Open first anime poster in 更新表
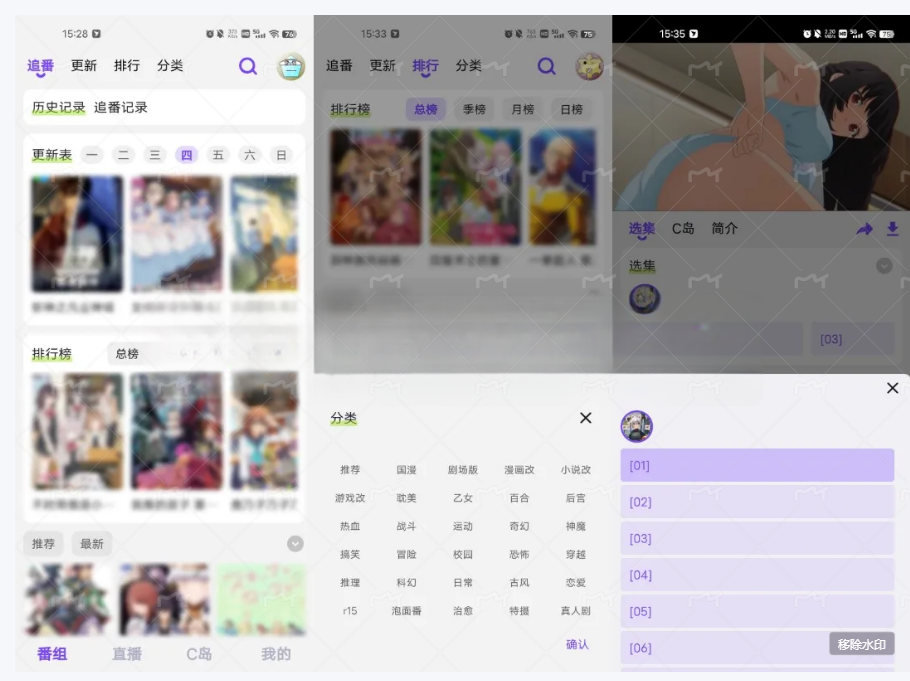910x681 pixels. click(x=77, y=234)
